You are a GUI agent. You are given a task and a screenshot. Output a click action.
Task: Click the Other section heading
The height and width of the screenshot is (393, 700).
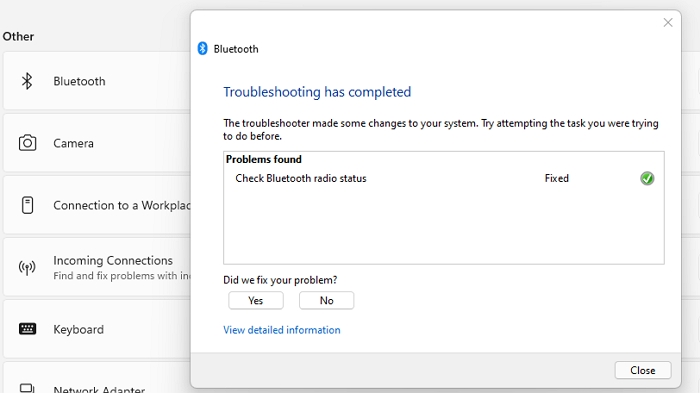18,36
